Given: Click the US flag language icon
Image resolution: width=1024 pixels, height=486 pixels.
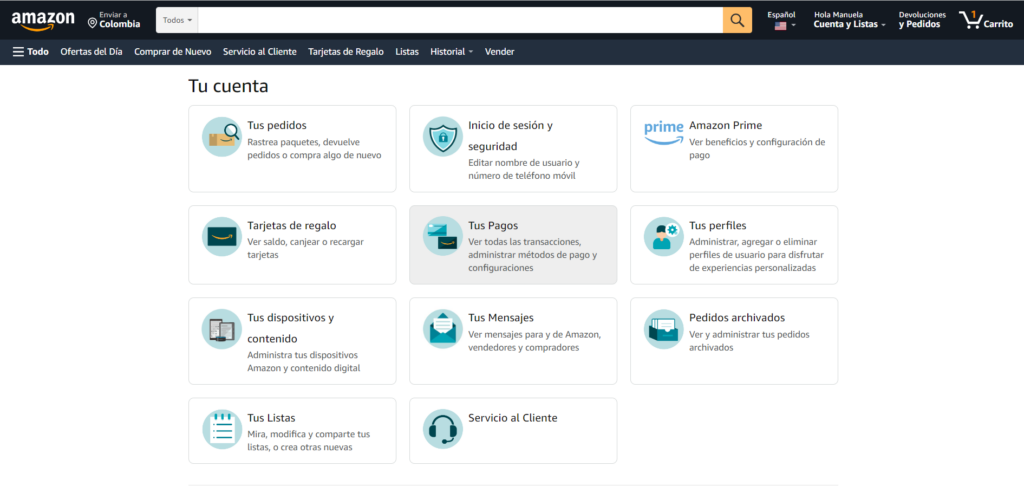Looking at the screenshot, I should click(780, 25).
